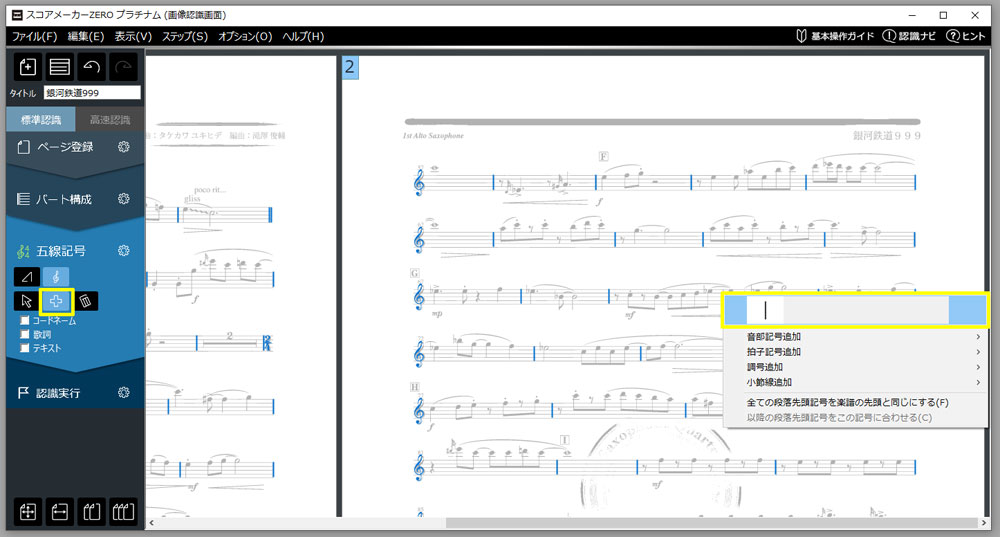
Task: Expand 調号追加 submenu
Action: pyautogui.click(x=855, y=367)
